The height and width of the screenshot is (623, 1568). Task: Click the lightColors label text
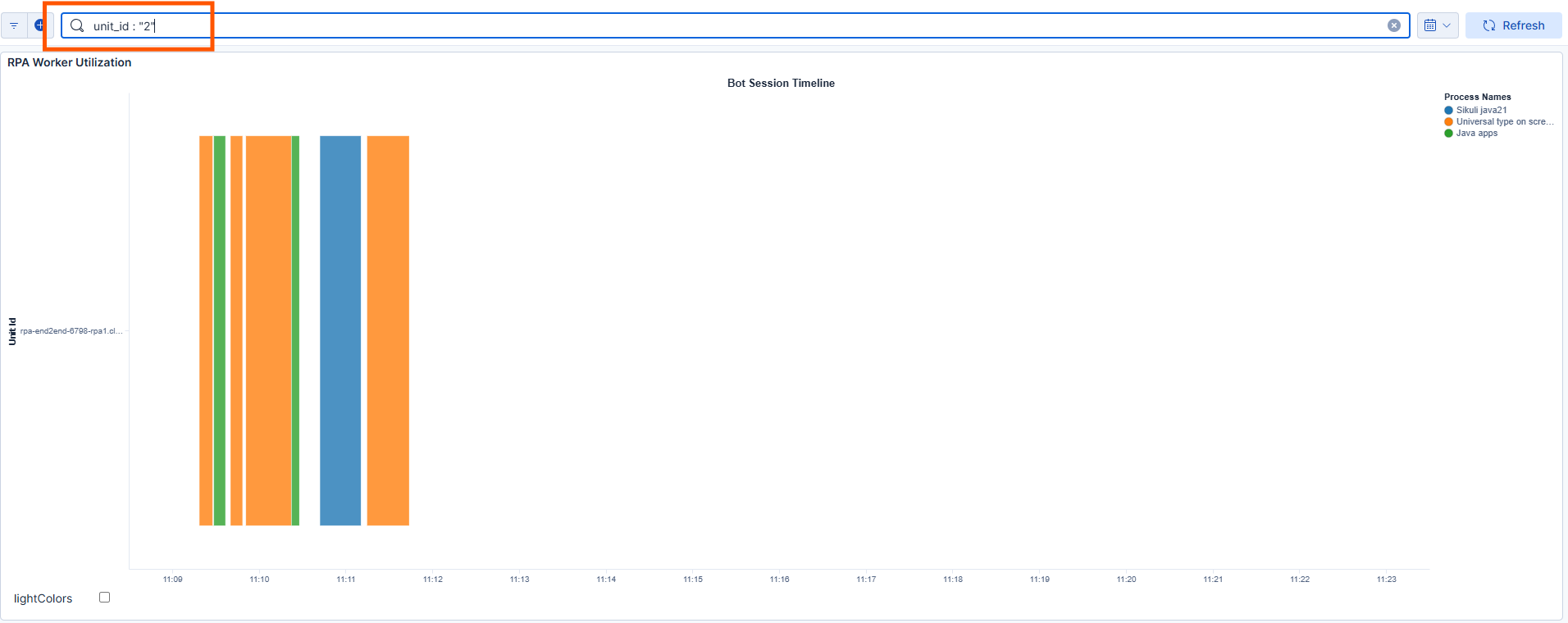click(x=43, y=598)
